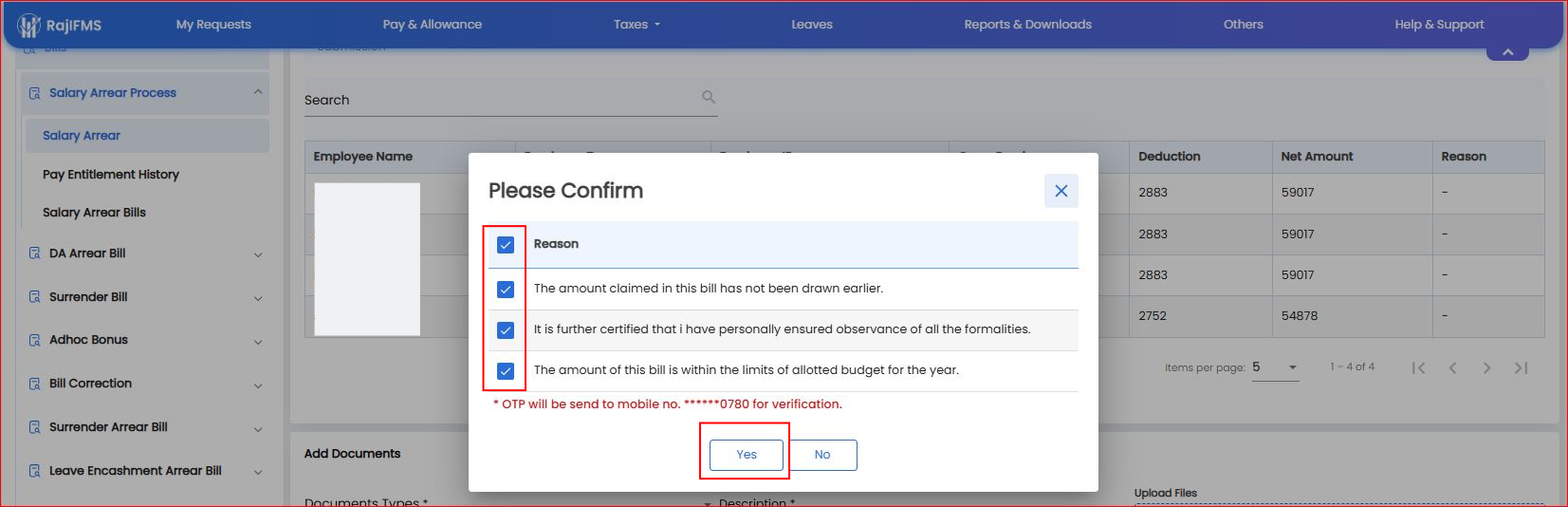Click the Salary Arrear Process sidebar icon

coord(35,93)
